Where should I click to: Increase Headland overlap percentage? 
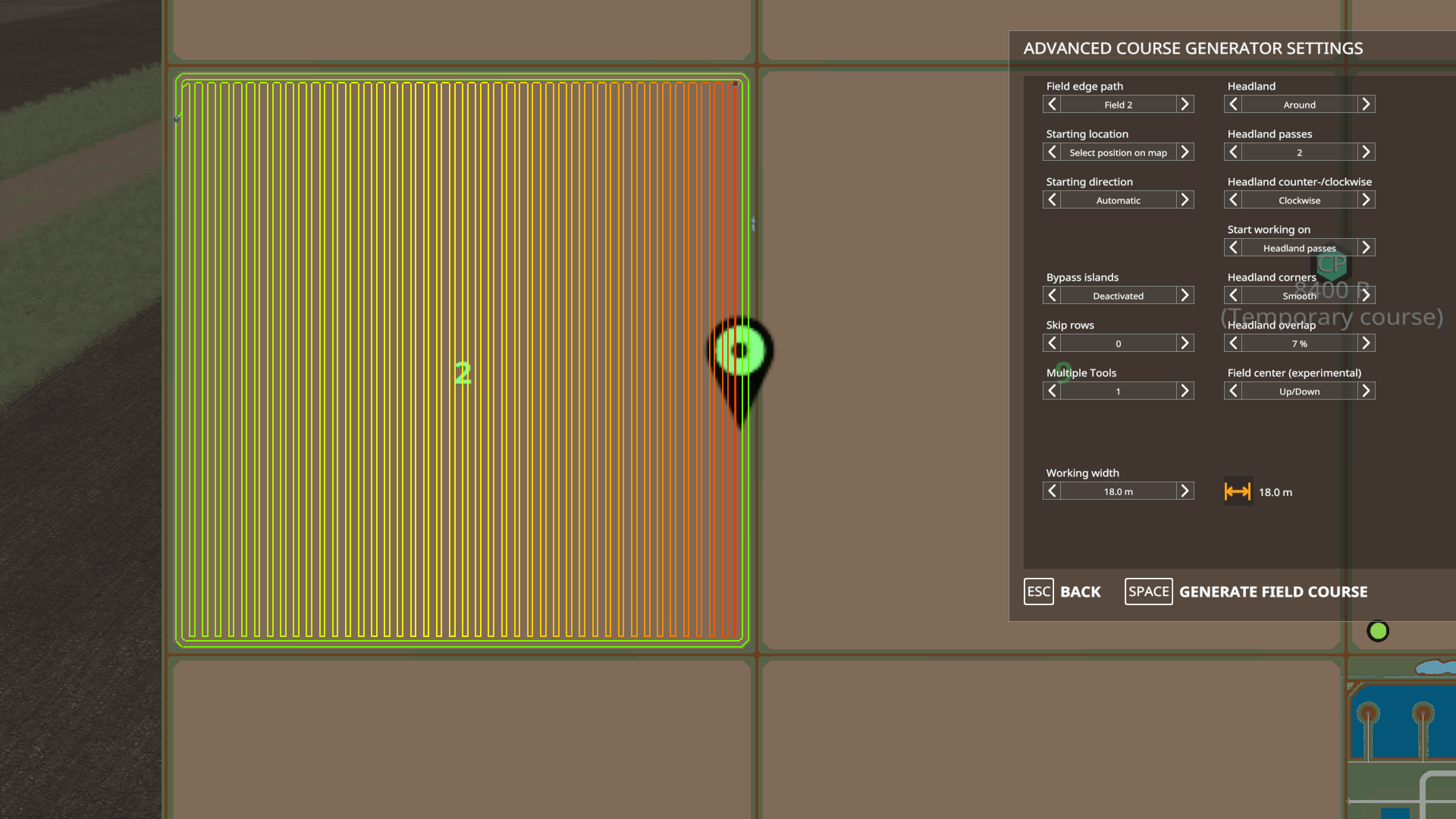tap(1367, 344)
